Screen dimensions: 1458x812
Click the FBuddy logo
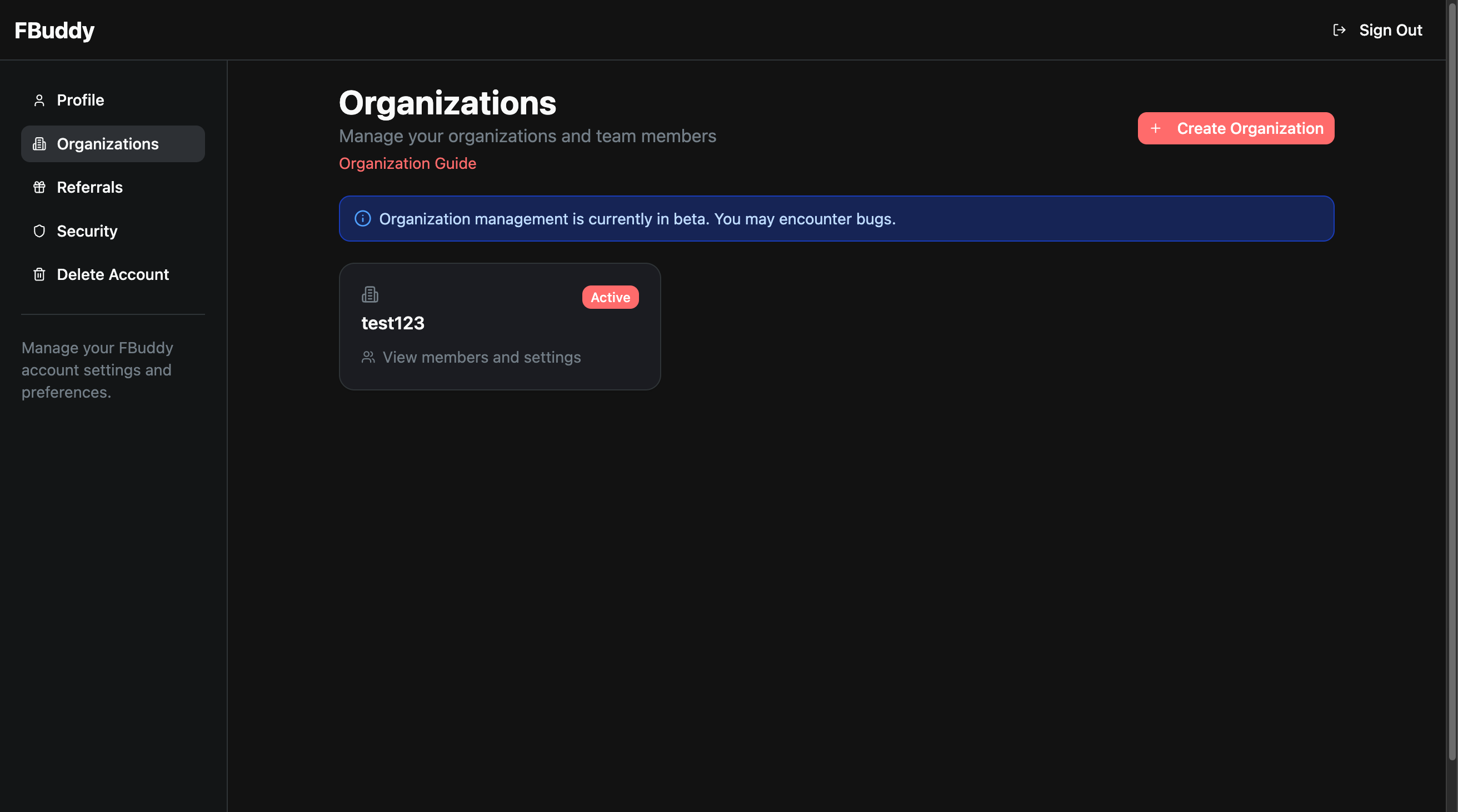point(54,30)
